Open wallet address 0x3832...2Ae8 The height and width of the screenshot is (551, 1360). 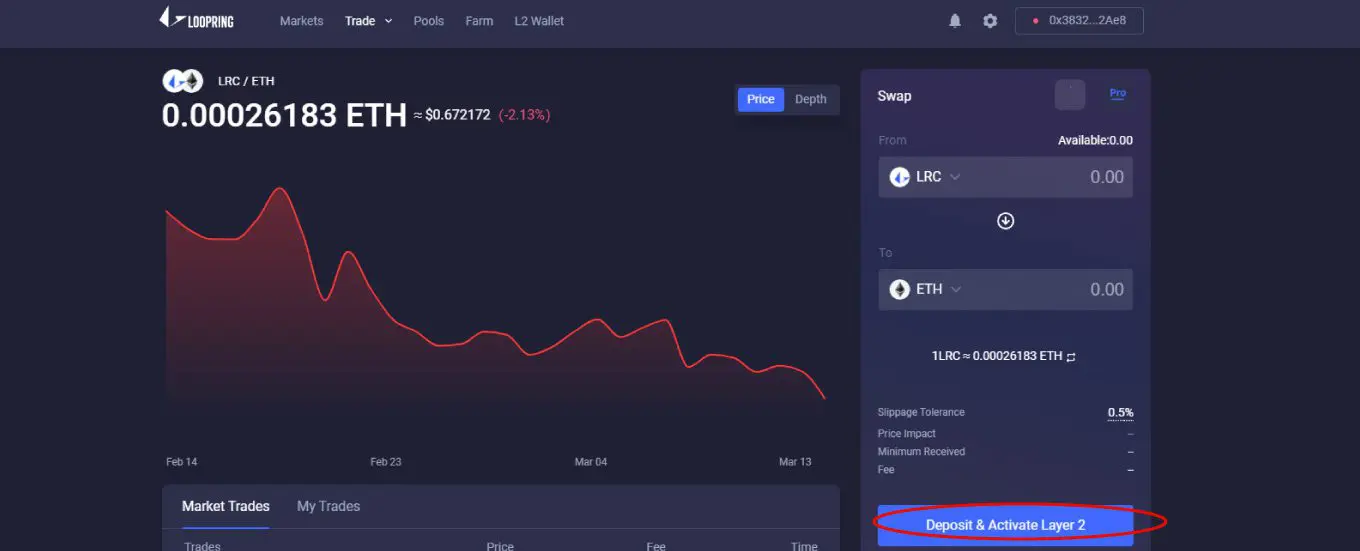pos(1079,21)
